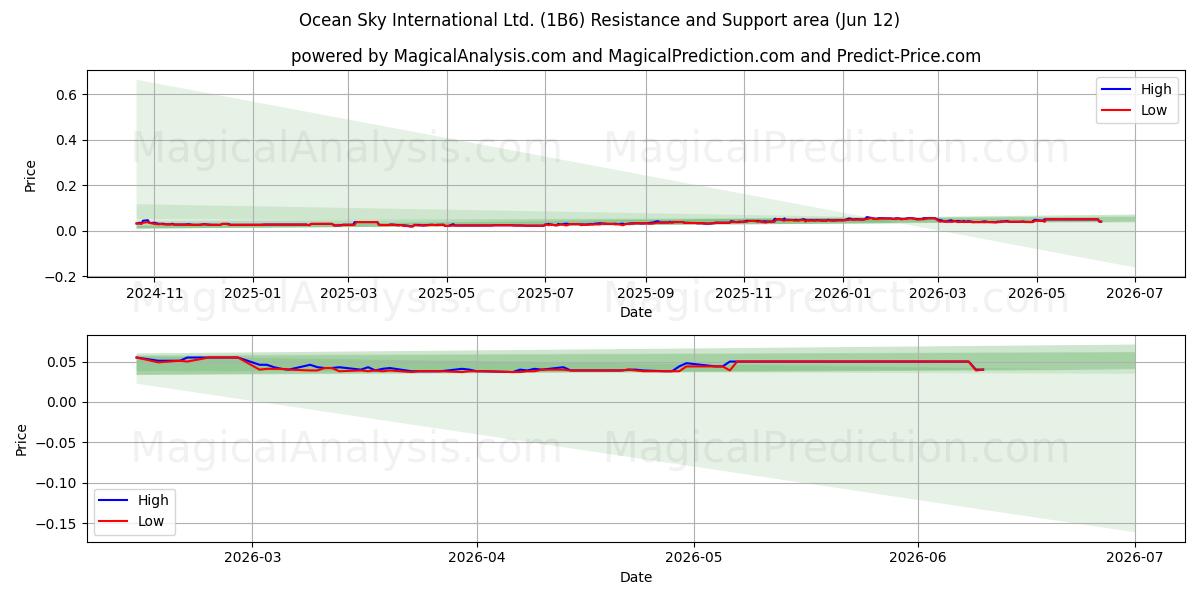The image size is (1200, 600).
Task: Click the '2026-04' date label on the bottom chart
Action: 477,560
